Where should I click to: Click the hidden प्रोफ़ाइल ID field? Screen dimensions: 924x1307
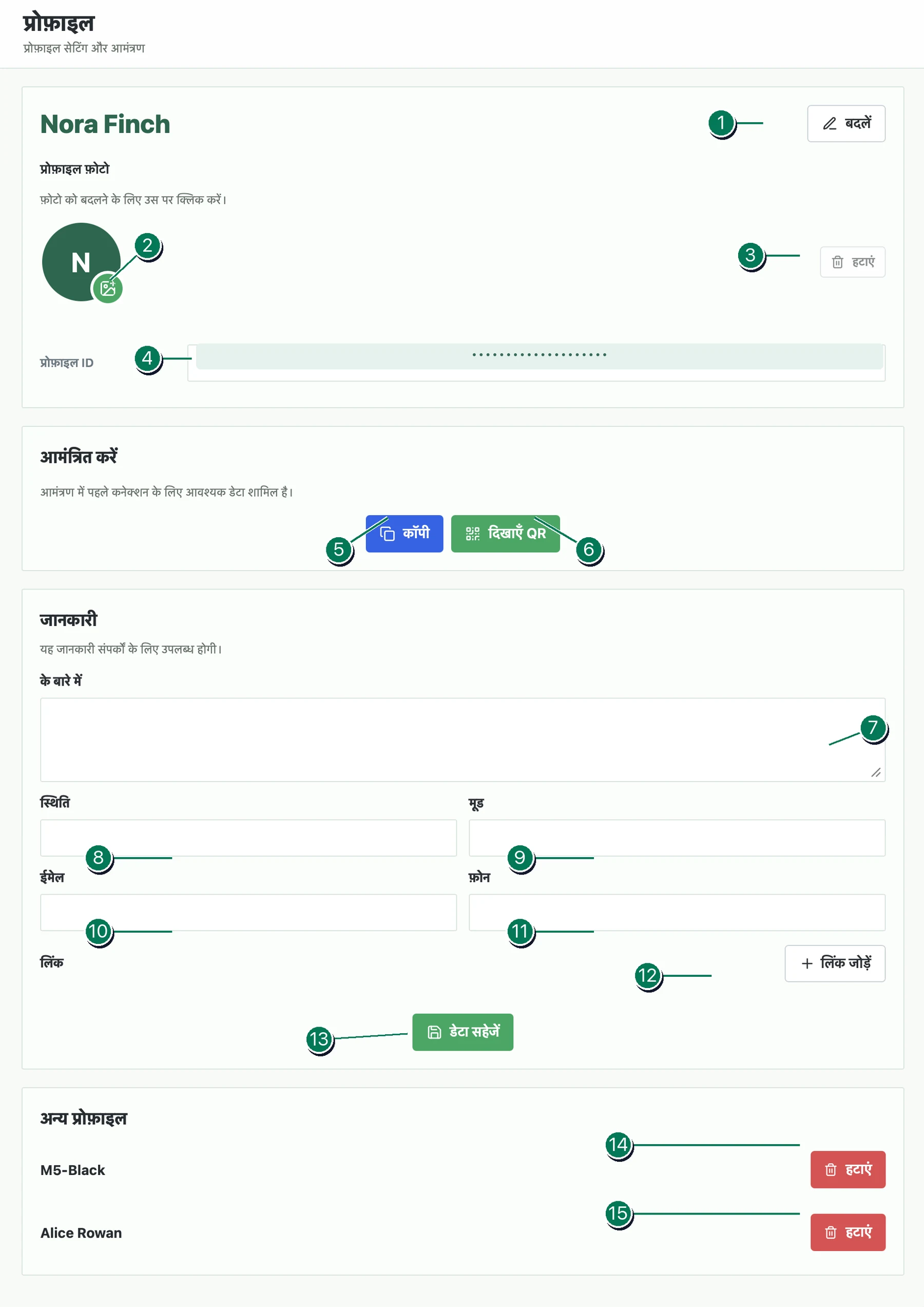[x=536, y=363]
